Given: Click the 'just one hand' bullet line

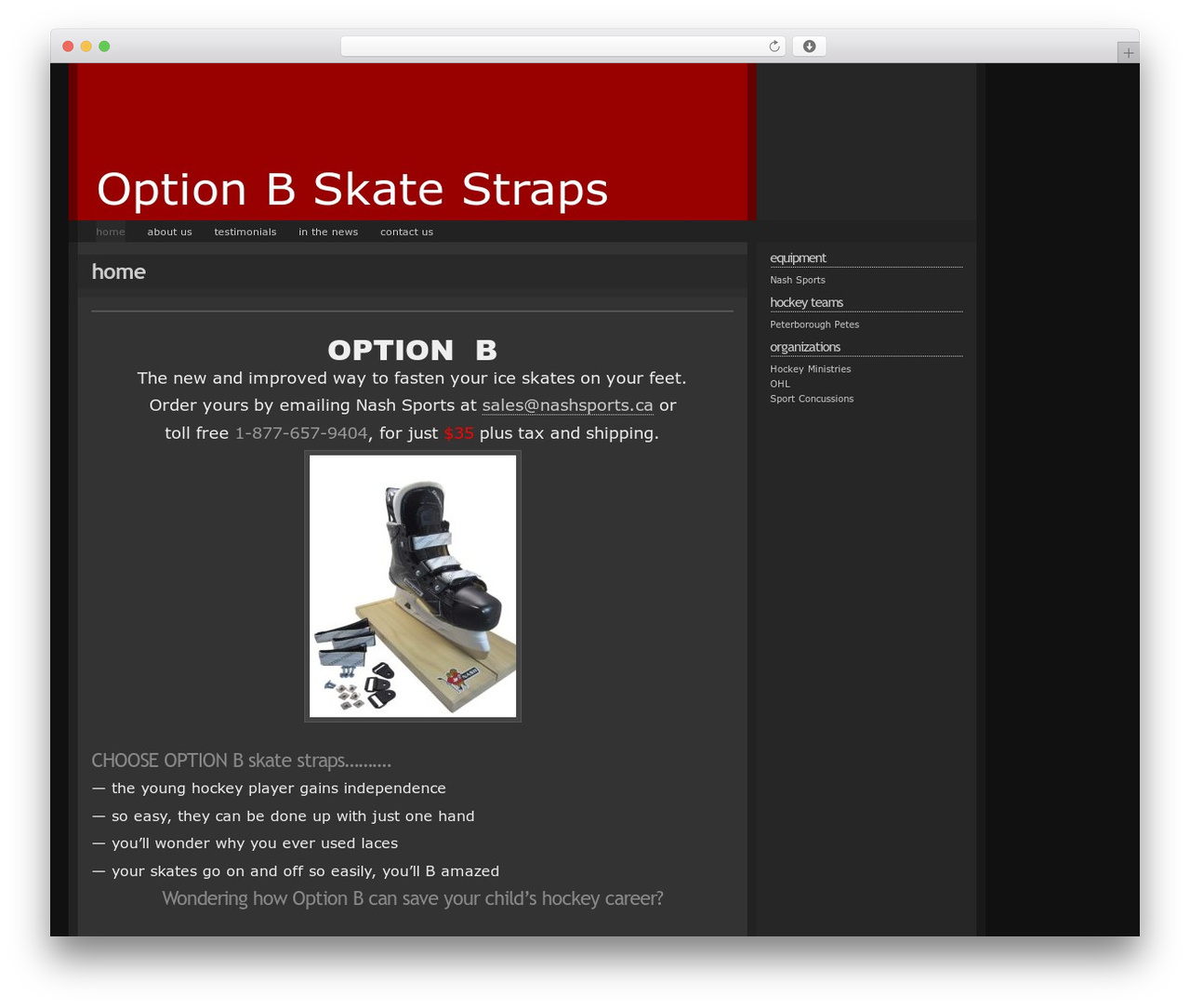Looking at the screenshot, I should (284, 816).
